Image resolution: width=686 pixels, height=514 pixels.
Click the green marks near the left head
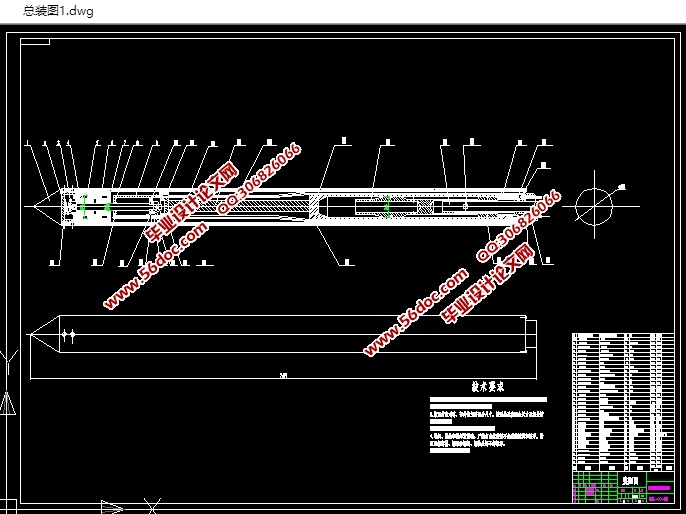tap(86, 207)
